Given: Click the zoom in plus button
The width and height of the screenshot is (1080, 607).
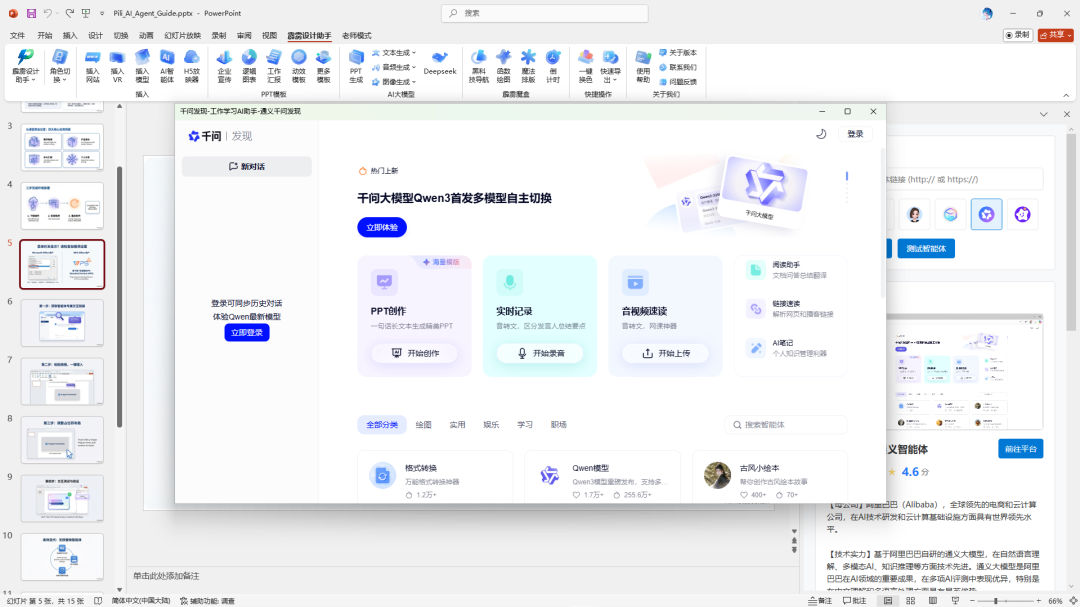Looking at the screenshot, I should 1039,601.
